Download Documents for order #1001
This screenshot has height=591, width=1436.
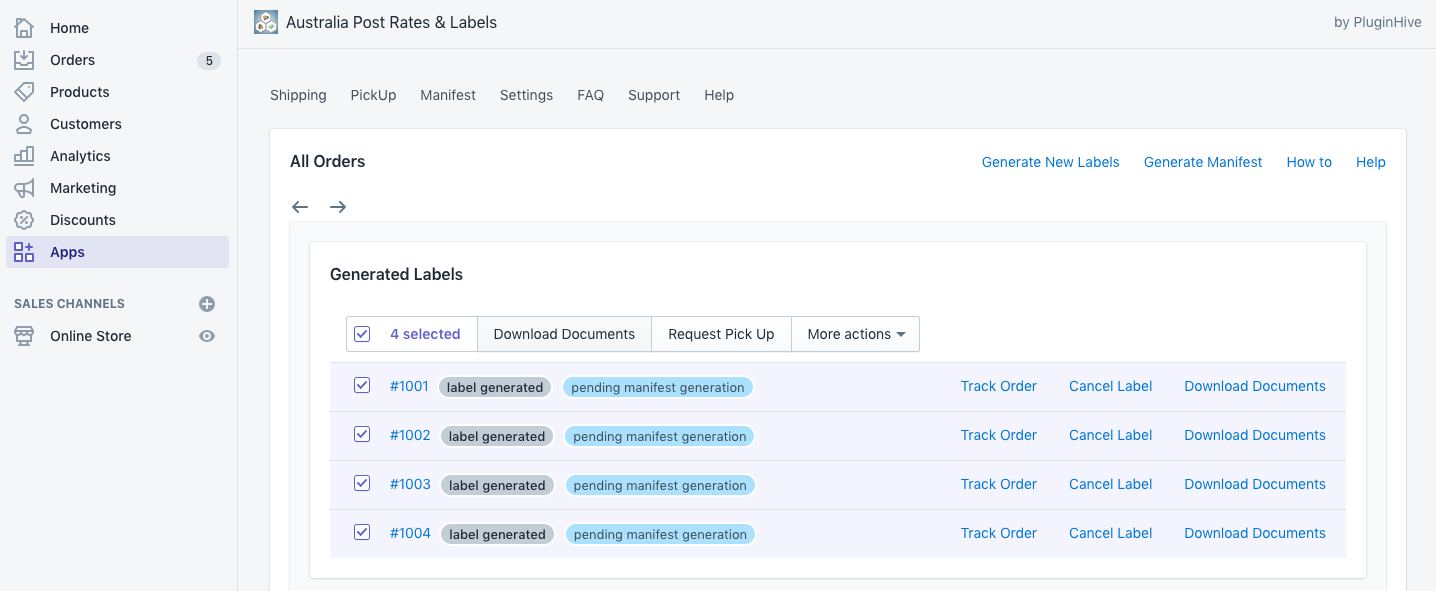[1255, 386]
